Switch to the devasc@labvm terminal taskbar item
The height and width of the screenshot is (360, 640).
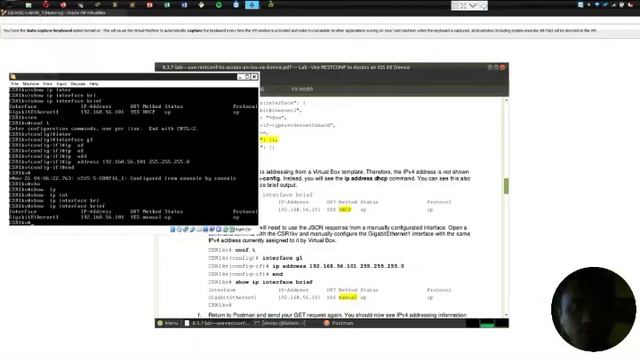[x=280, y=323]
